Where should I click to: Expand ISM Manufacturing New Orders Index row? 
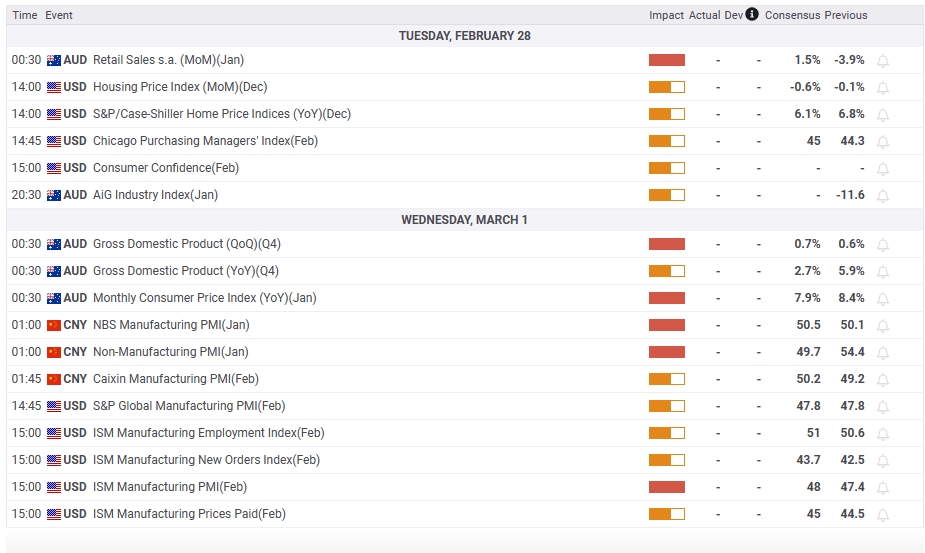(x=206, y=460)
